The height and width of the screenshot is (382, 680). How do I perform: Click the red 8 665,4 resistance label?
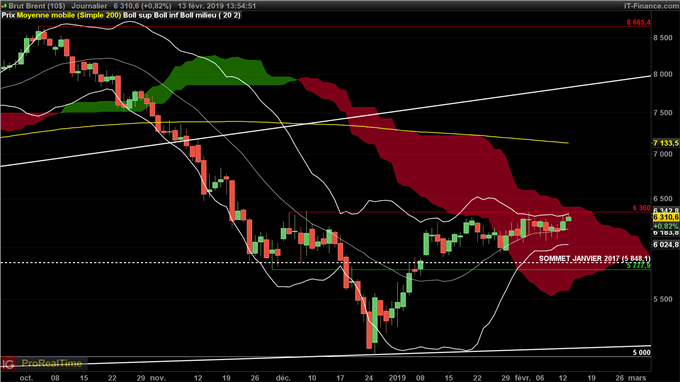638,23
